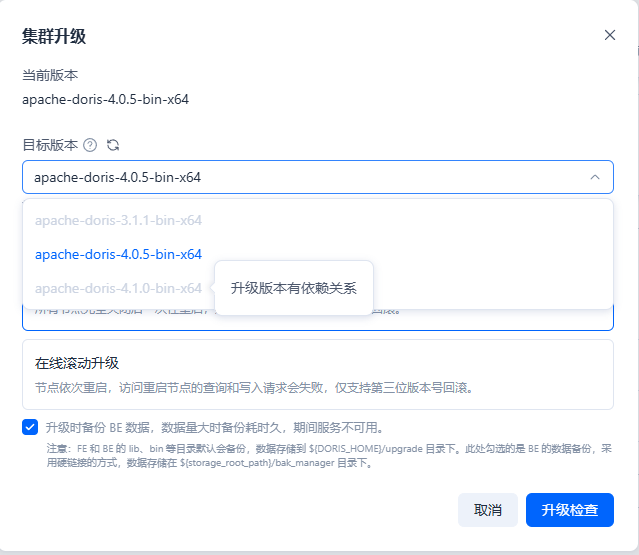Close the 集群升级 dialog

click(x=610, y=35)
